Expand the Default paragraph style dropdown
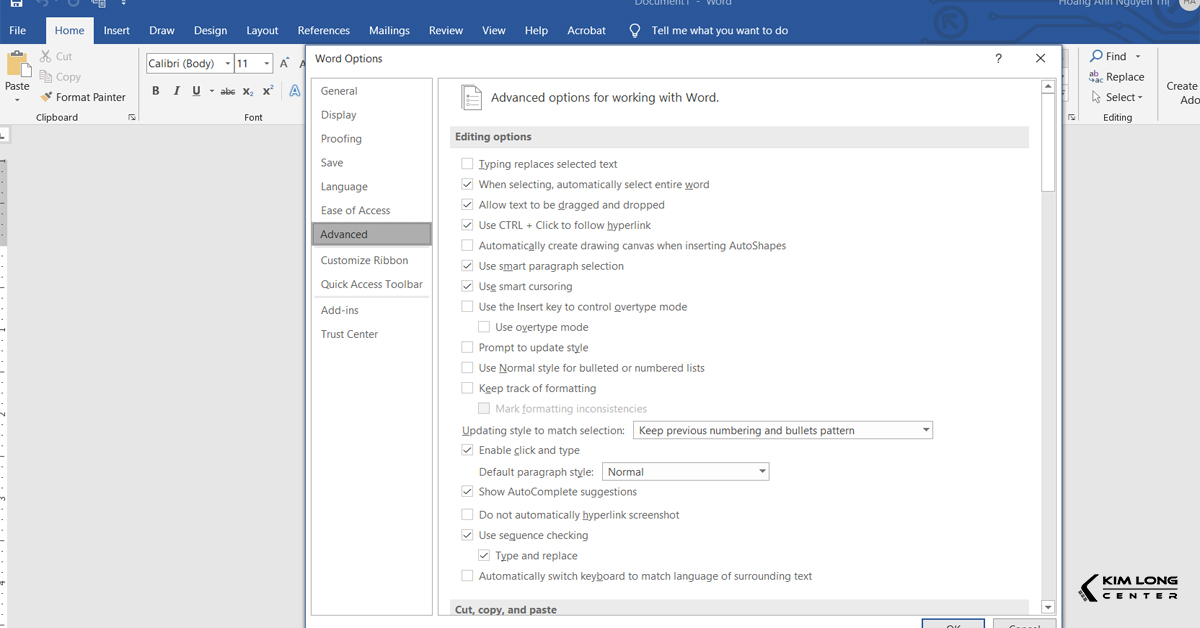This screenshot has height=628, width=1200. pyautogui.click(x=762, y=472)
